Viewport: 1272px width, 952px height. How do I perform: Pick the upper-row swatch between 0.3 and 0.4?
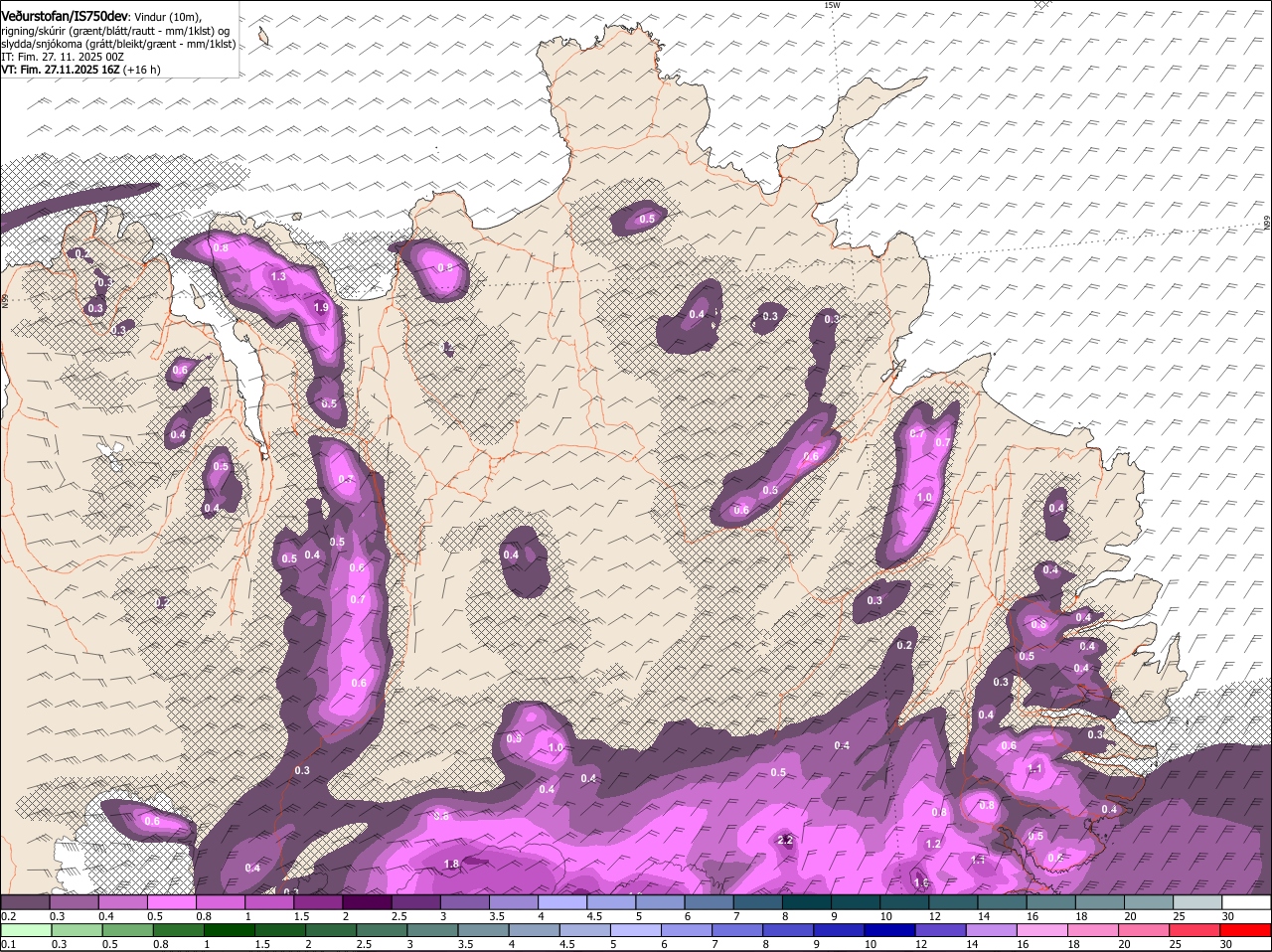click(x=74, y=901)
